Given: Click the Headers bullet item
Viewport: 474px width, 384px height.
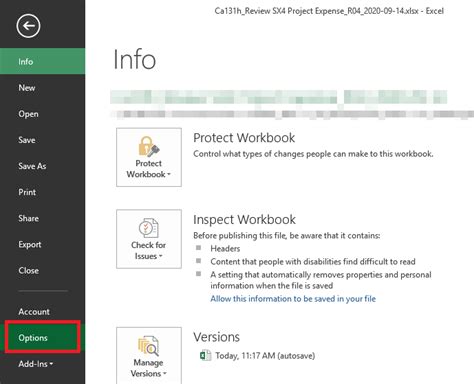Looking at the screenshot, I should (x=225, y=249).
